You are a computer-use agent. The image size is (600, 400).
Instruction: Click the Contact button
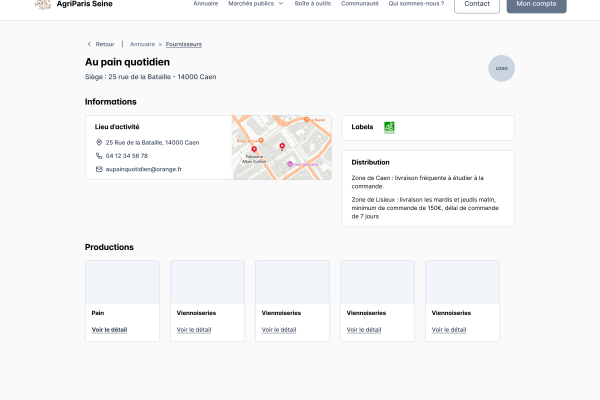click(477, 4)
